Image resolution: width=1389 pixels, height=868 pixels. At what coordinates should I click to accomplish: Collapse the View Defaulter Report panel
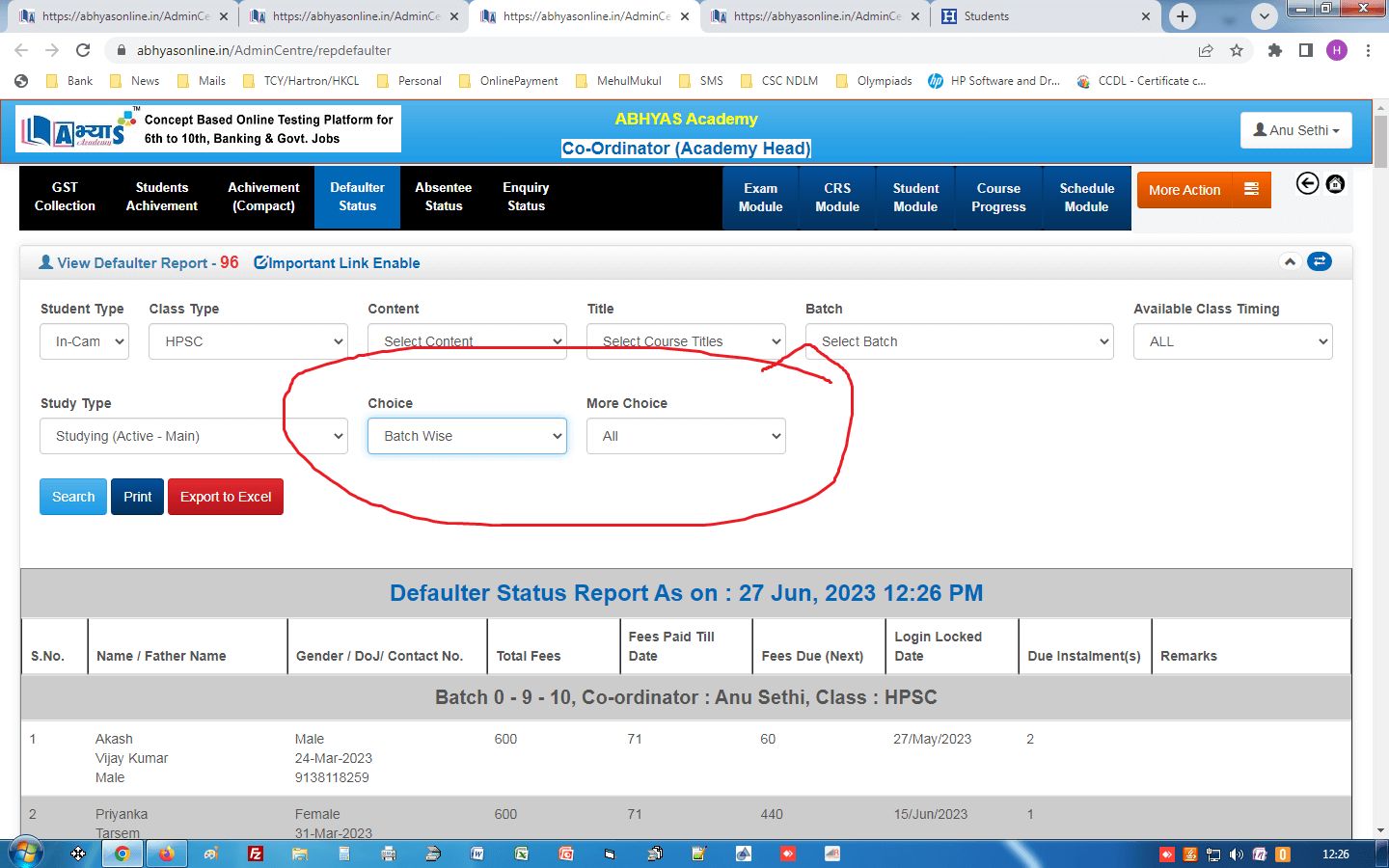tap(1290, 261)
